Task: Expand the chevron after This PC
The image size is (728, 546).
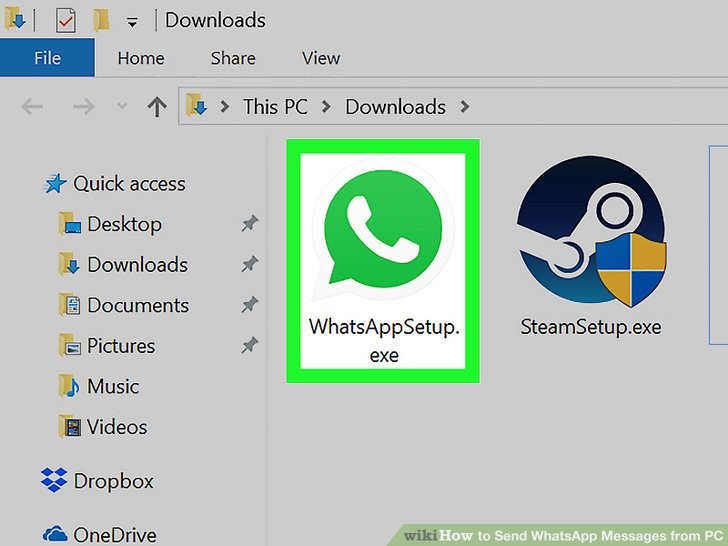Action: click(326, 107)
